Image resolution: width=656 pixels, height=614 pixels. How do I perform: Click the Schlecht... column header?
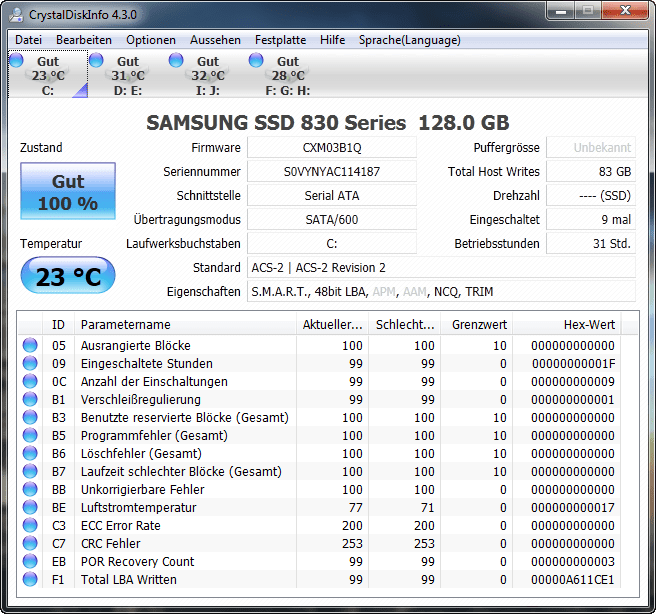(405, 325)
